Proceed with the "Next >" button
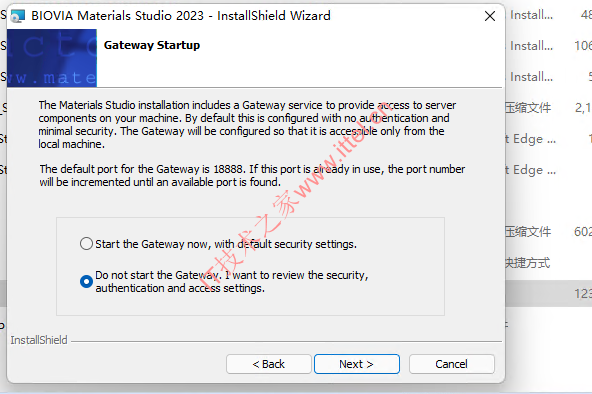The width and height of the screenshot is (592, 394). pos(356,364)
